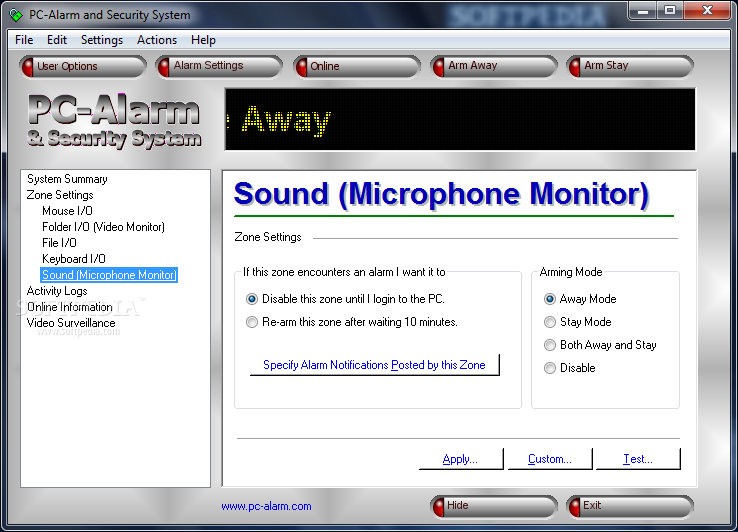Select Keyboard I/O zone in the tree

tap(74, 259)
